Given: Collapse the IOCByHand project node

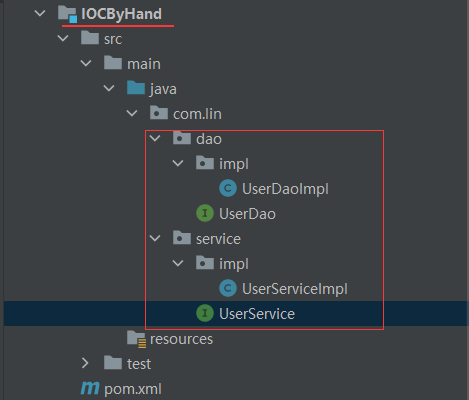Looking at the screenshot, I should tap(40, 14).
